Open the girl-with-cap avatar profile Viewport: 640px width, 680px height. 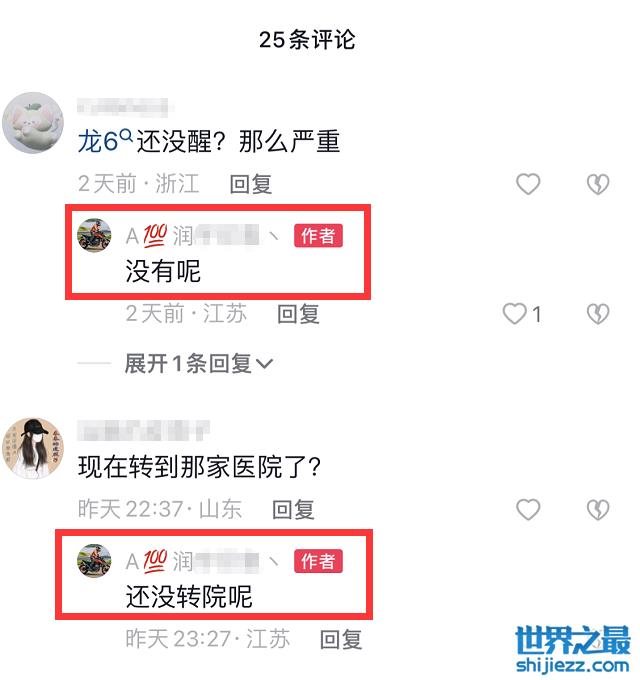pyautogui.click(x=33, y=448)
